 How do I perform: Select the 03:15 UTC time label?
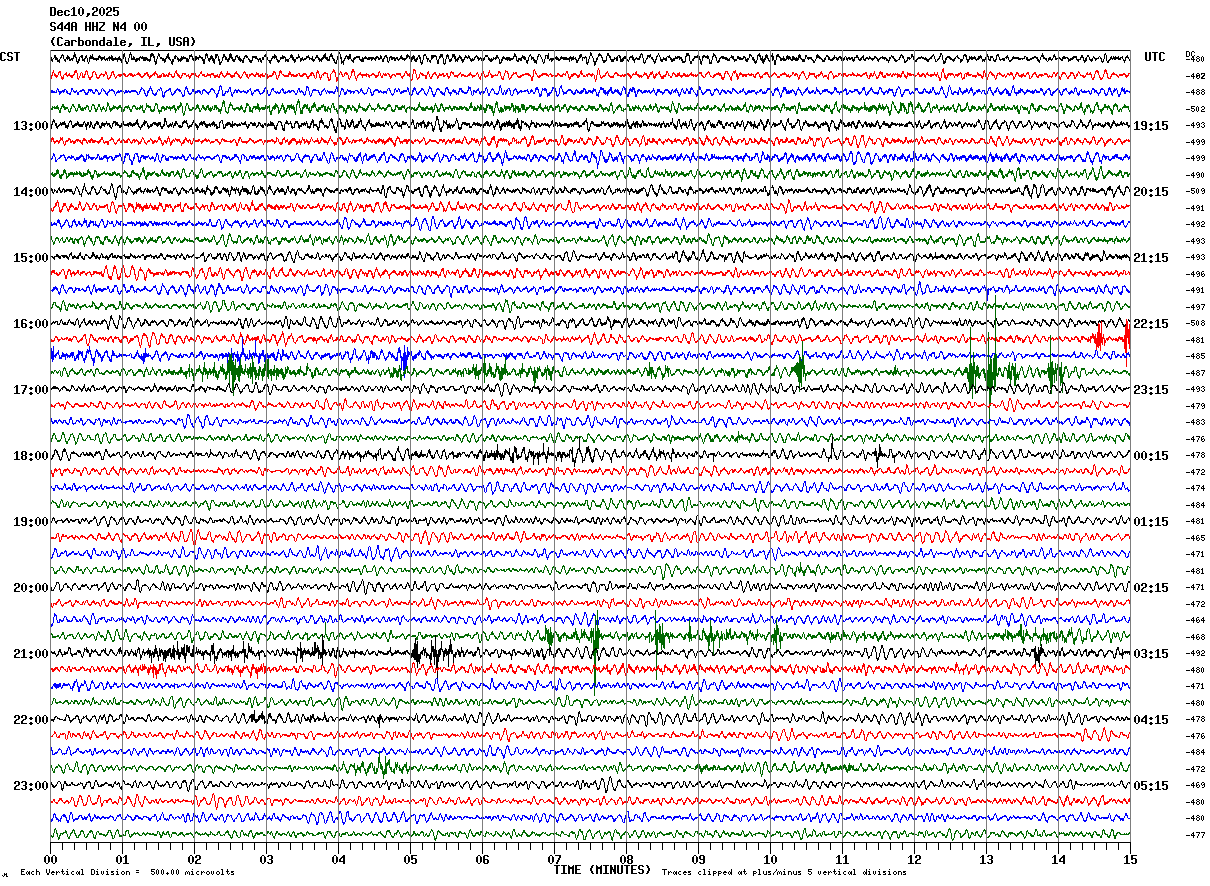pos(1151,653)
